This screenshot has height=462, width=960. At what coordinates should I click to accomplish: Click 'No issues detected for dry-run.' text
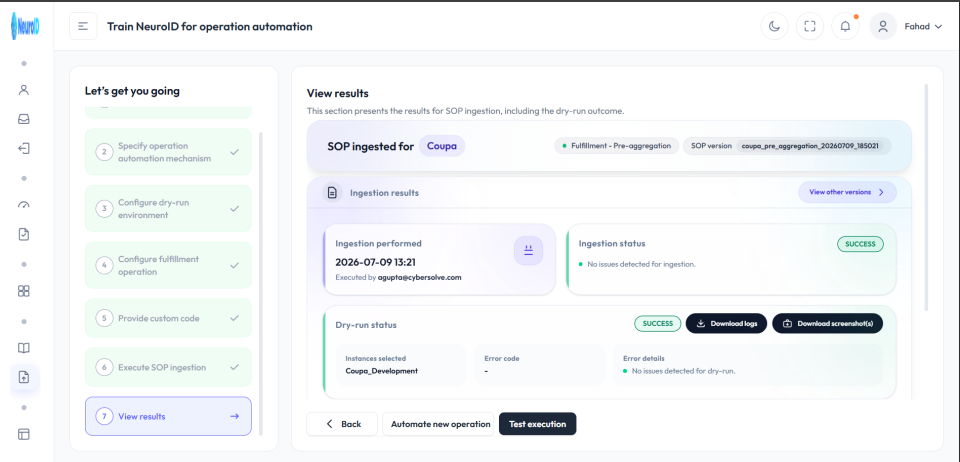tap(683, 371)
